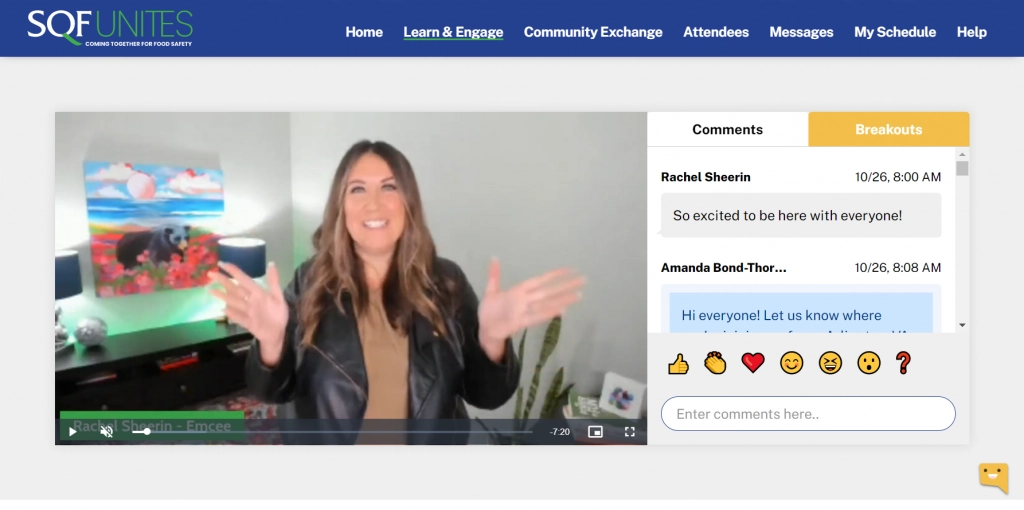Click the SQF Unites logo
Screen dimensions: 1024x510
[x=110, y=28]
